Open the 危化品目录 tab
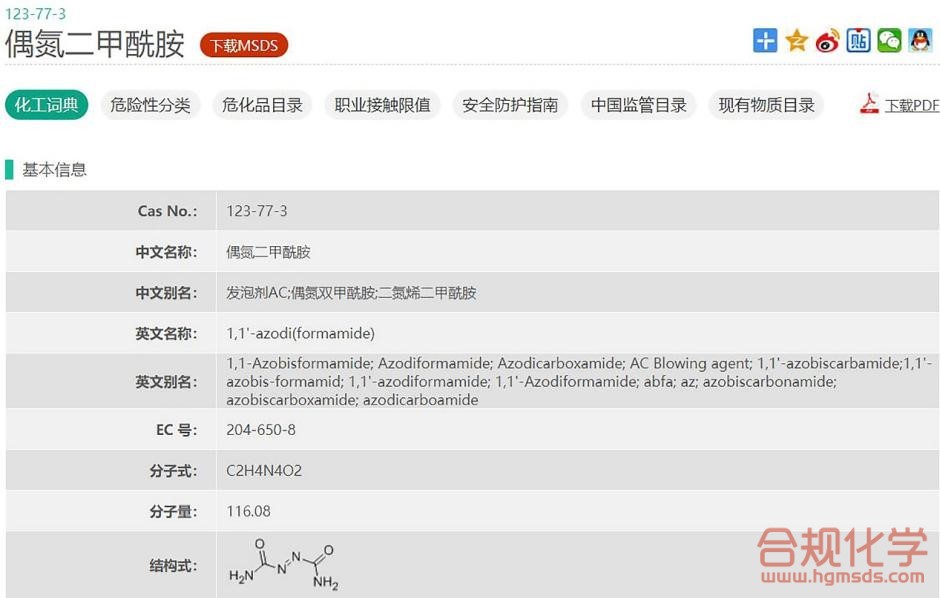 click(x=262, y=105)
